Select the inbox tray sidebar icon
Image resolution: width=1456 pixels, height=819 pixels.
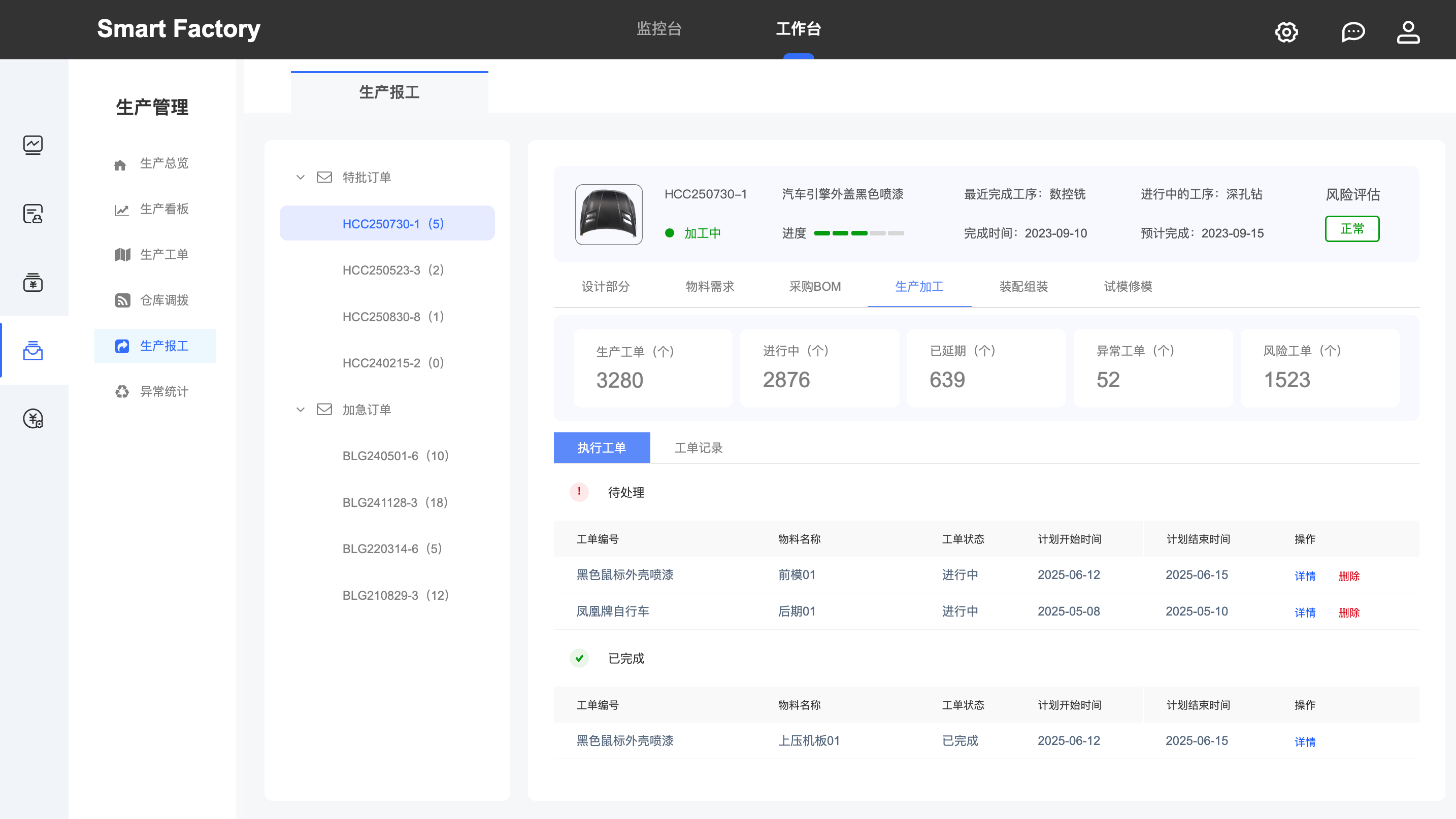pyautogui.click(x=33, y=350)
